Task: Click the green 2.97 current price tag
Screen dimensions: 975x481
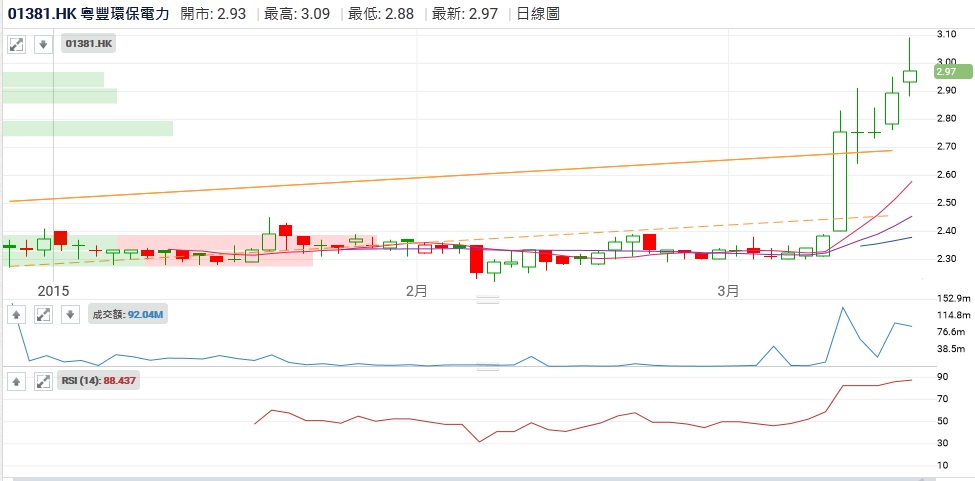Action: coord(947,72)
